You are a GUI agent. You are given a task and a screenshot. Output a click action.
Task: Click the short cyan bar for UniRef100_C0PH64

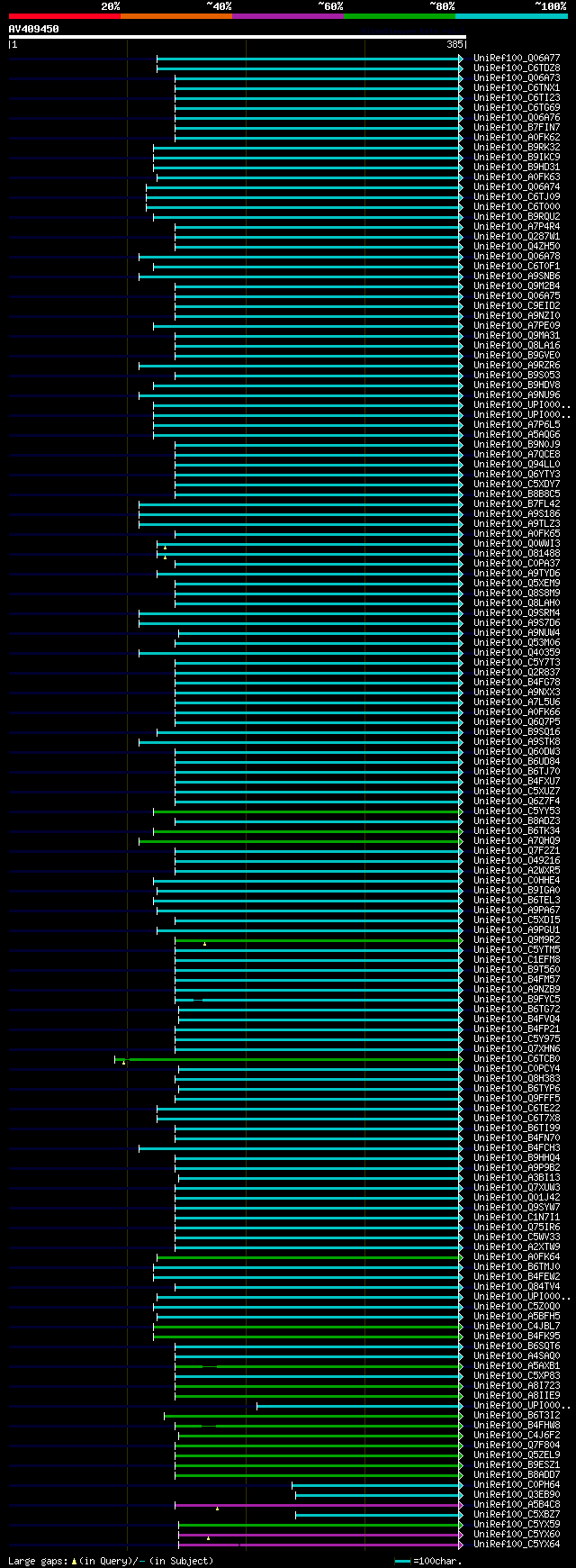click(377, 1484)
